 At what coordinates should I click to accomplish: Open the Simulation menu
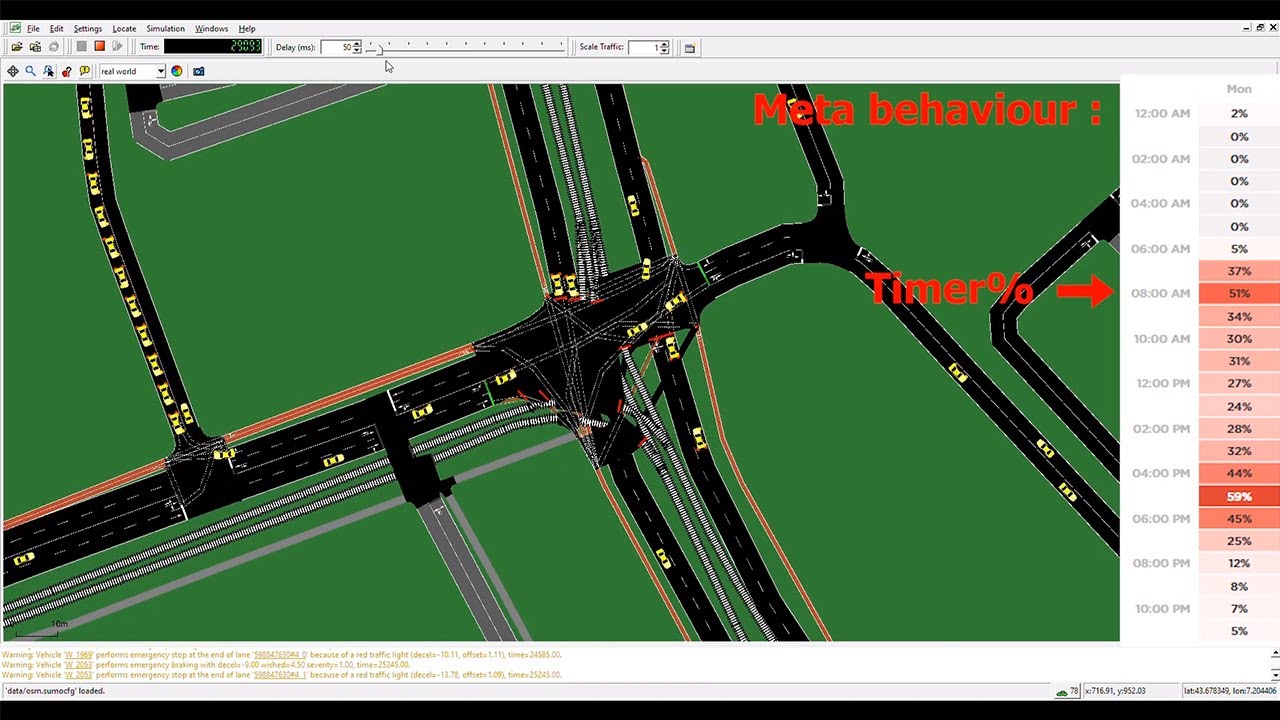click(x=165, y=29)
